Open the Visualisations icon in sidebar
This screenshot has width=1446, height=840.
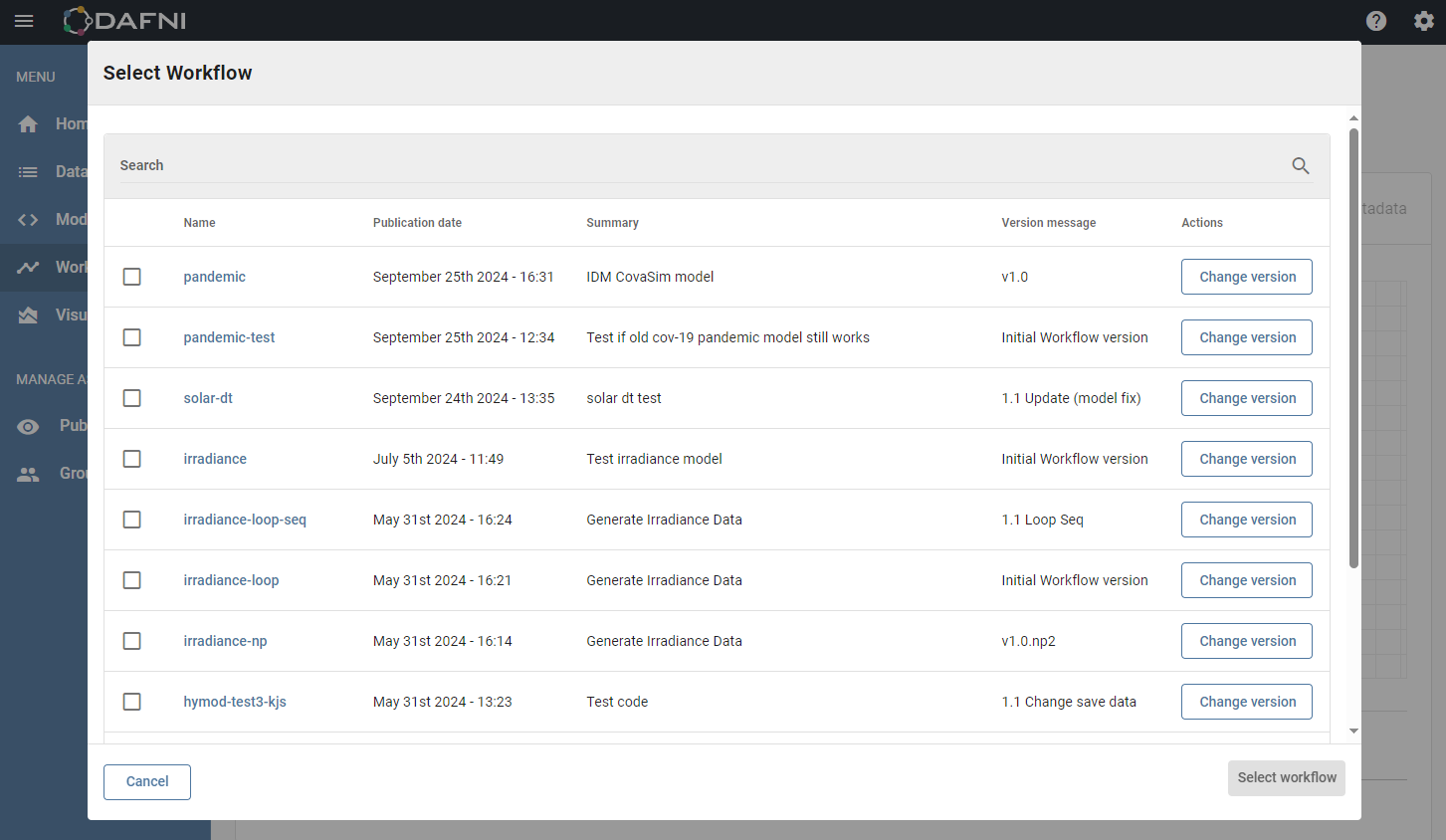pos(28,315)
